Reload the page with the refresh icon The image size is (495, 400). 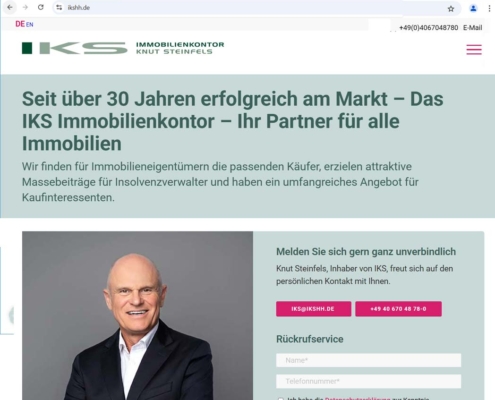click(x=41, y=7)
